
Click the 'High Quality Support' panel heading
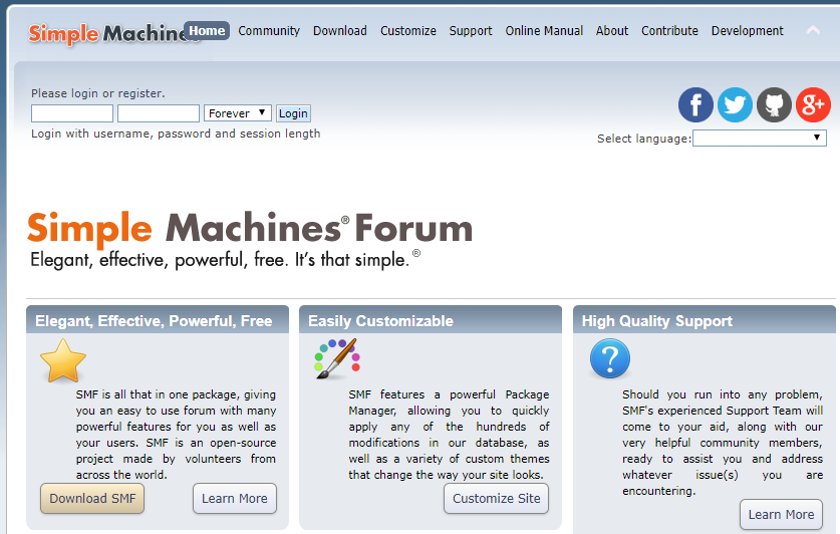pos(657,321)
